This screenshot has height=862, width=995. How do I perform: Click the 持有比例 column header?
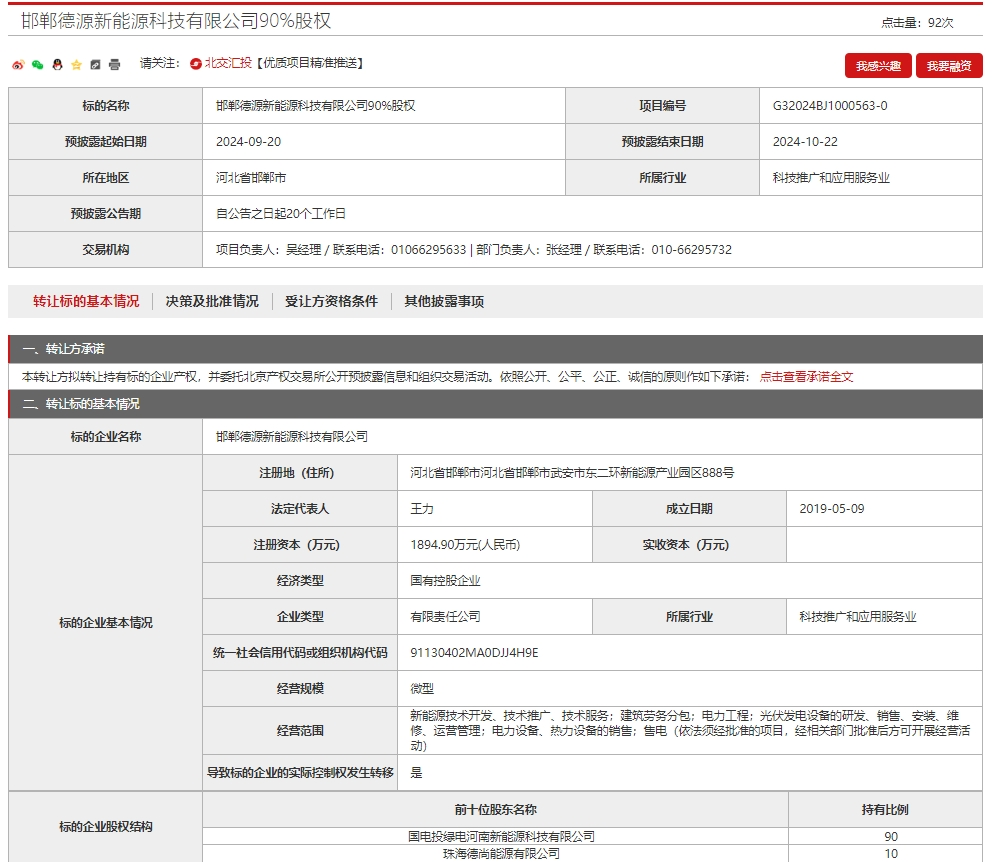point(885,809)
